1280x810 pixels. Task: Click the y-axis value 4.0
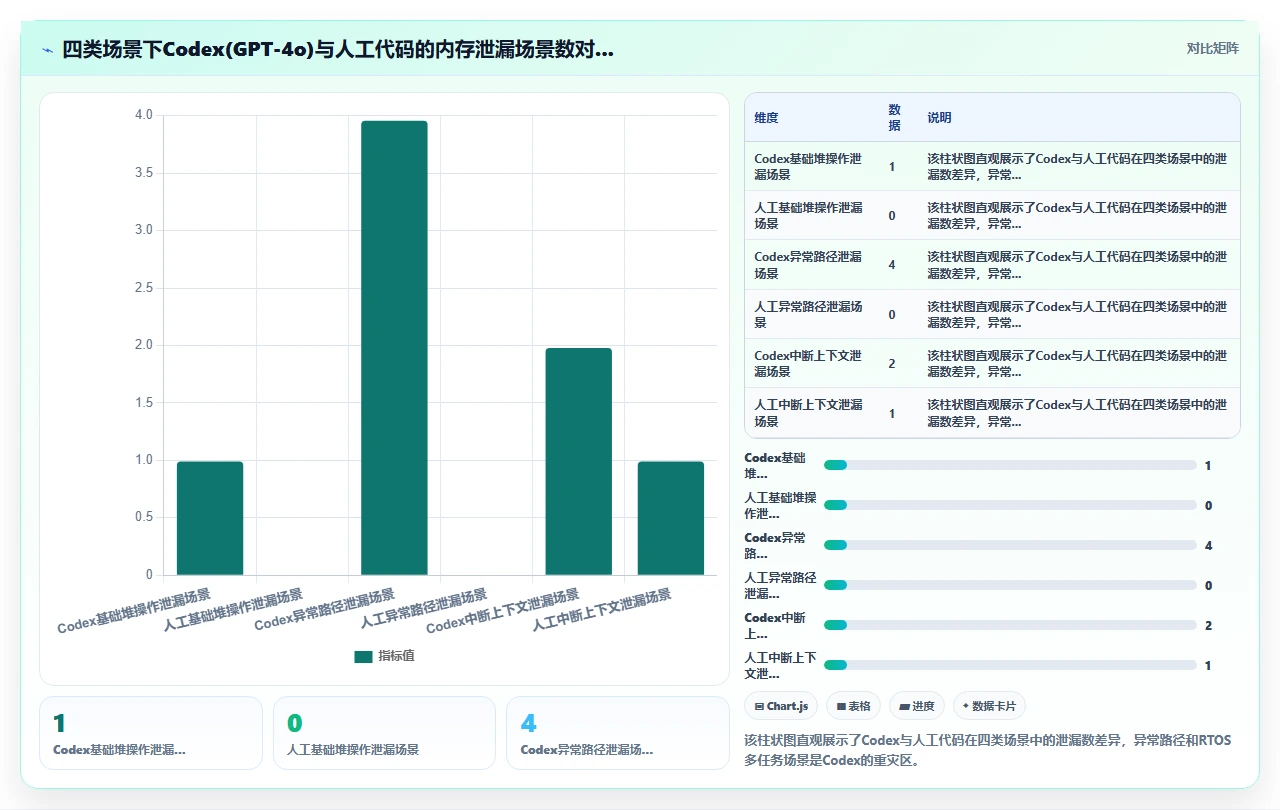[144, 115]
